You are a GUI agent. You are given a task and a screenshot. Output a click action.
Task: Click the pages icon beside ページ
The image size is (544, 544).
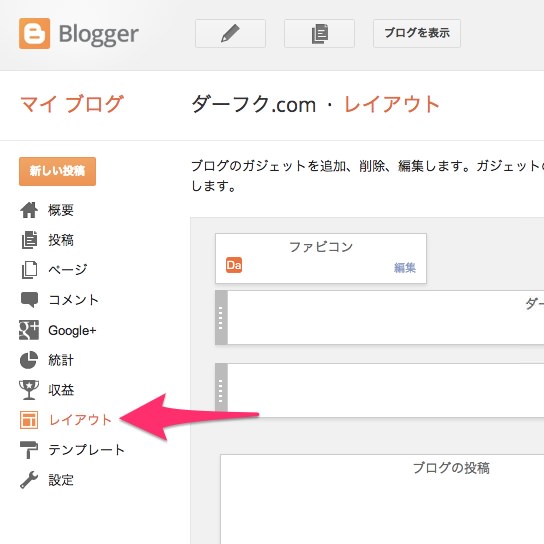point(29,270)
